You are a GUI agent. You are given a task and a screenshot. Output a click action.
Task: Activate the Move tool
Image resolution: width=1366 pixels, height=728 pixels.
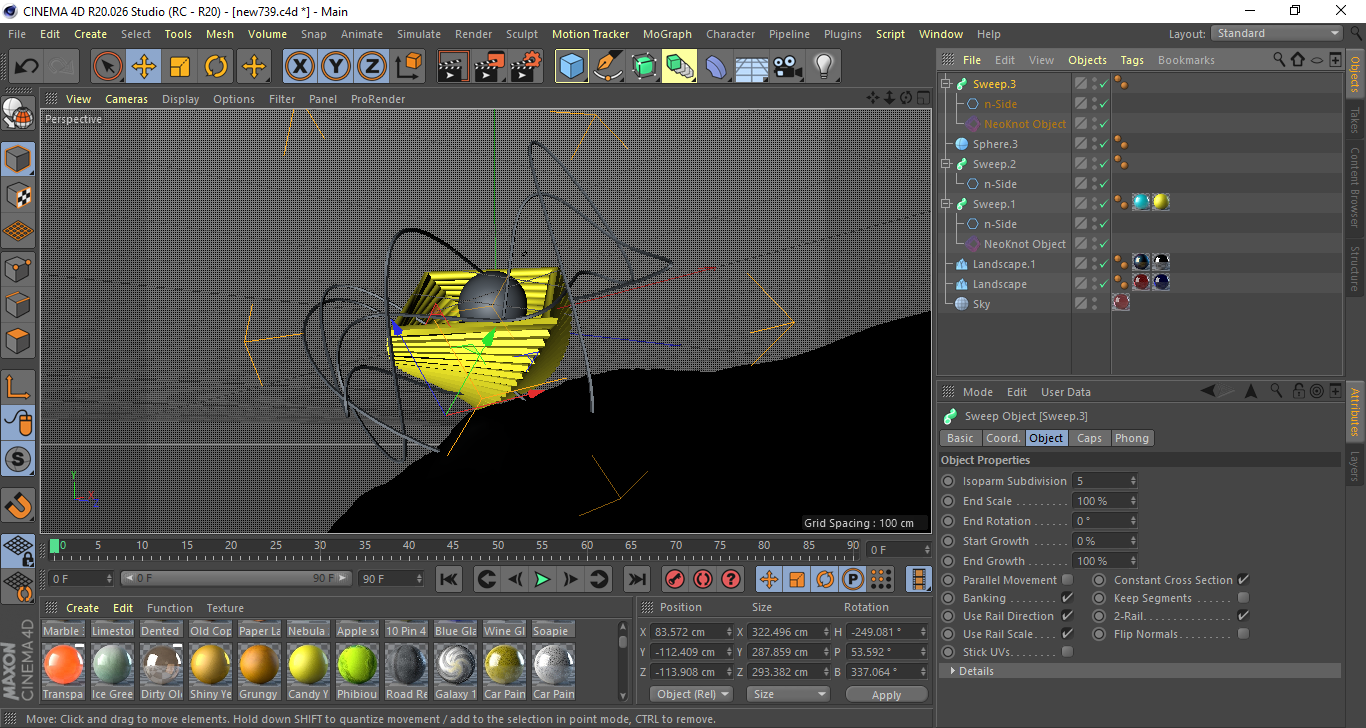pos(144,67)
